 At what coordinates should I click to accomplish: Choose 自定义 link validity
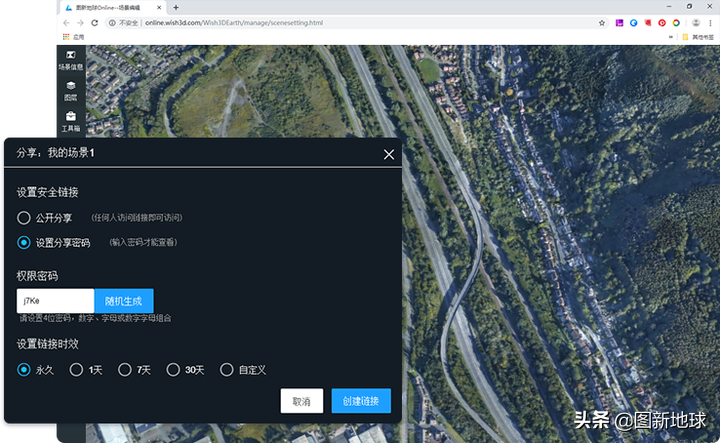click(x=226, y=370)
